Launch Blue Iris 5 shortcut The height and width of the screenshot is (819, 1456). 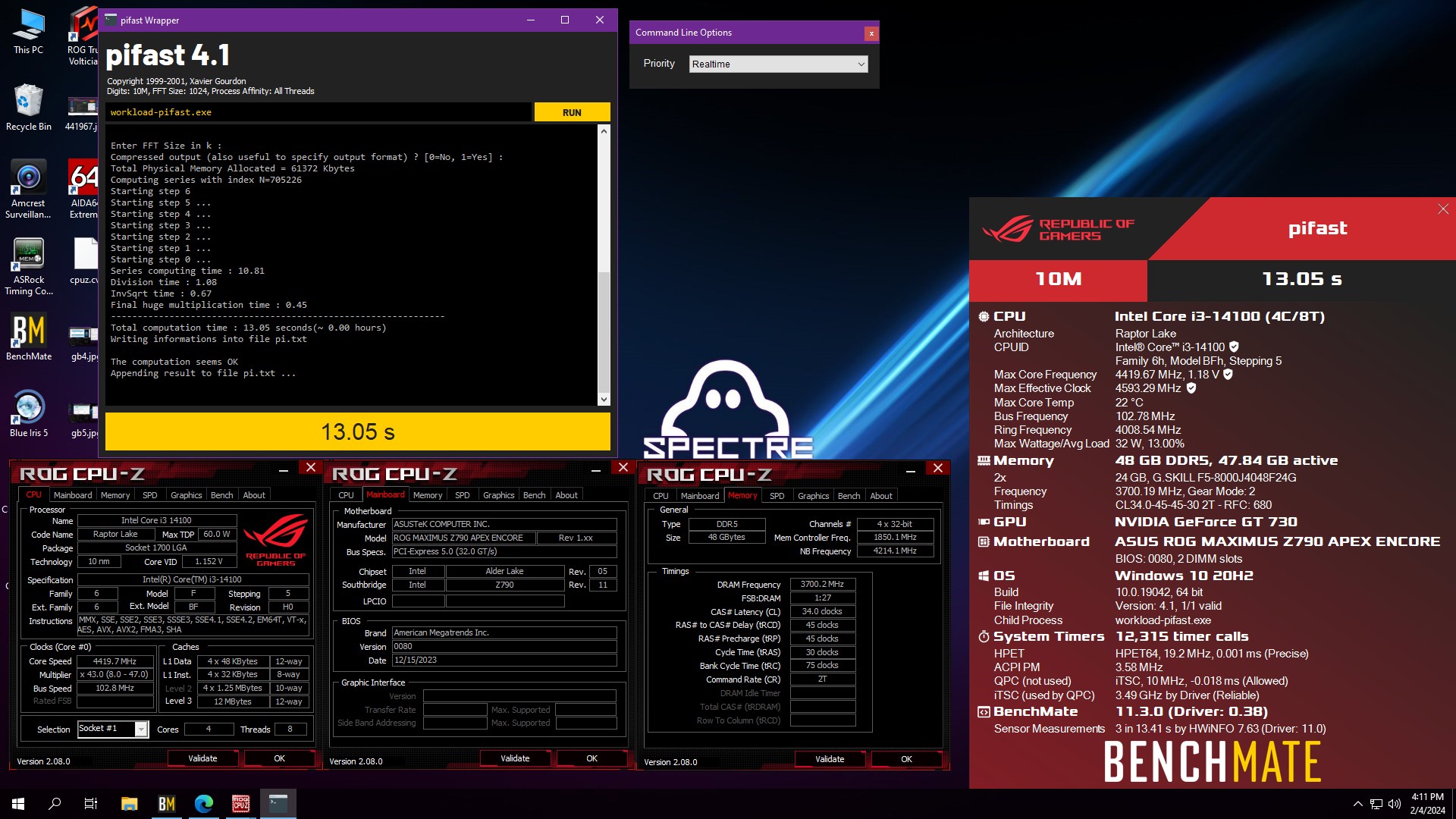28,413
